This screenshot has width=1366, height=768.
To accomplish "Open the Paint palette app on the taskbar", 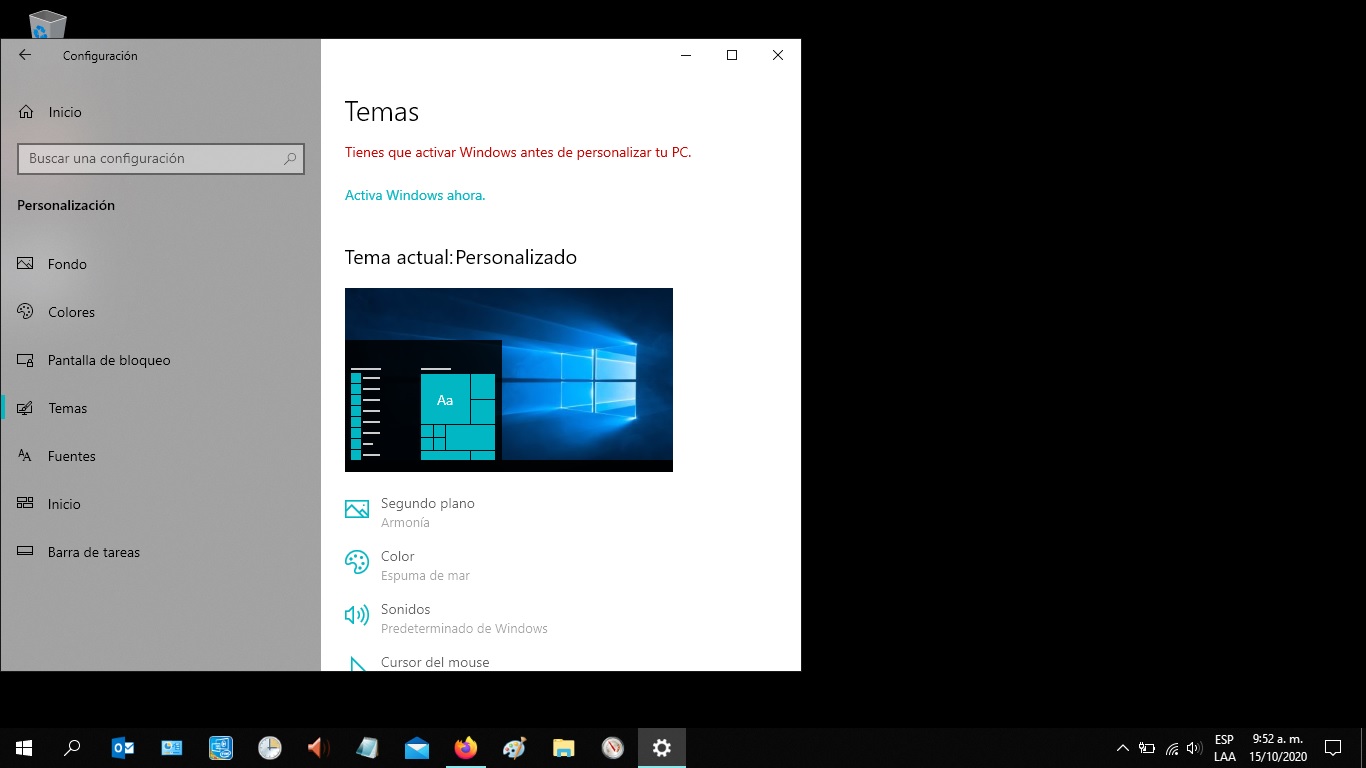I will [515, 748].
